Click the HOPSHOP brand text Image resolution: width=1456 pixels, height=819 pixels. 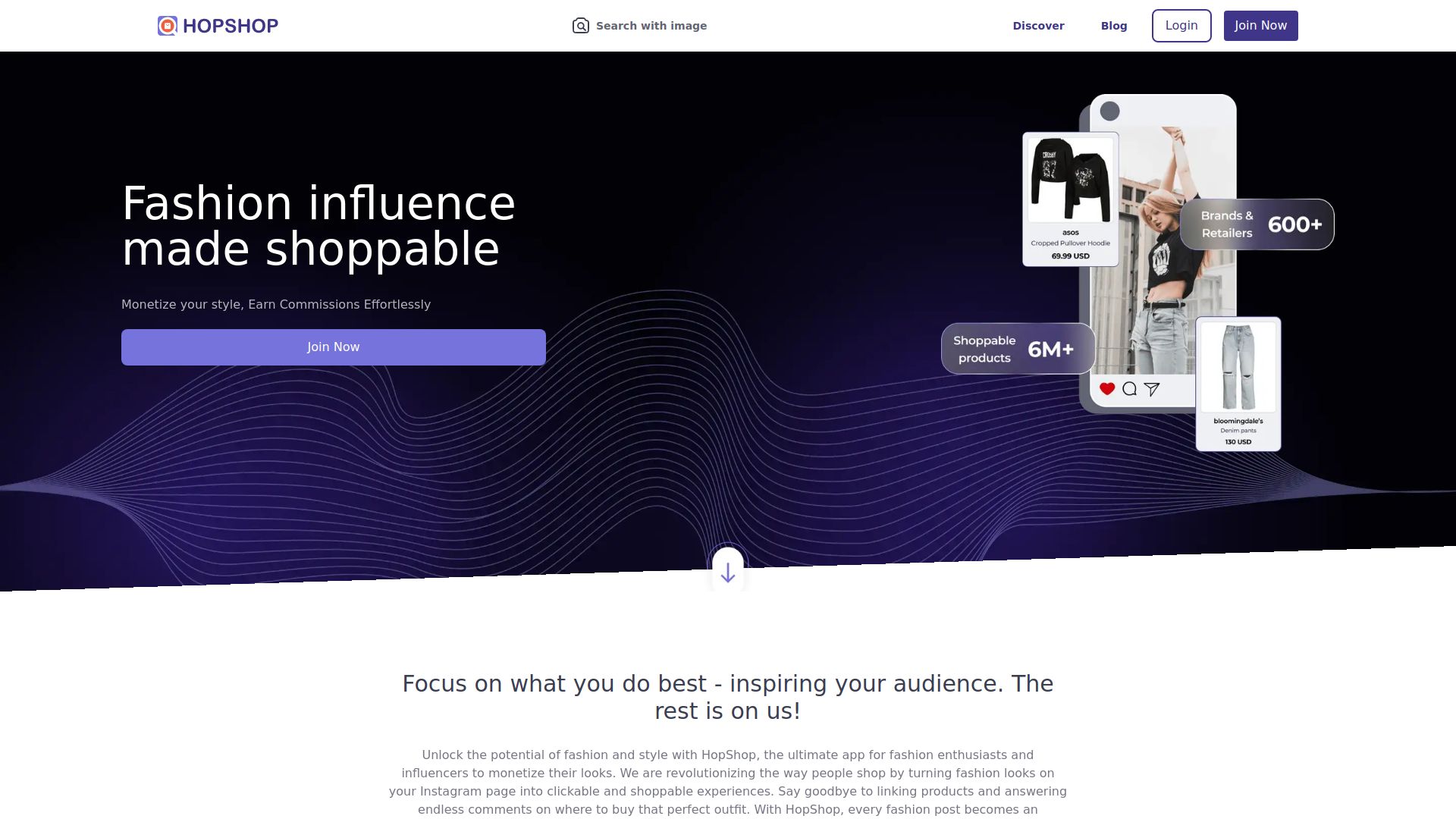[231, 26]
